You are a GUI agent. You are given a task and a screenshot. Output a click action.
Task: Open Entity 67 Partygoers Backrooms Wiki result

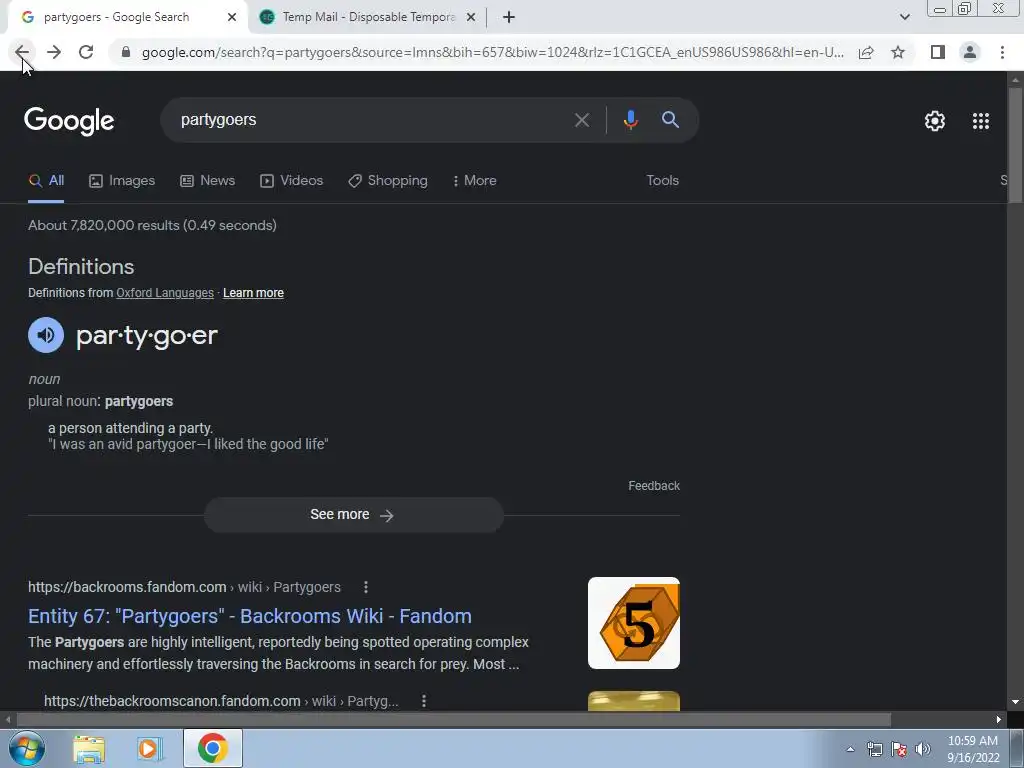point(249,616)
